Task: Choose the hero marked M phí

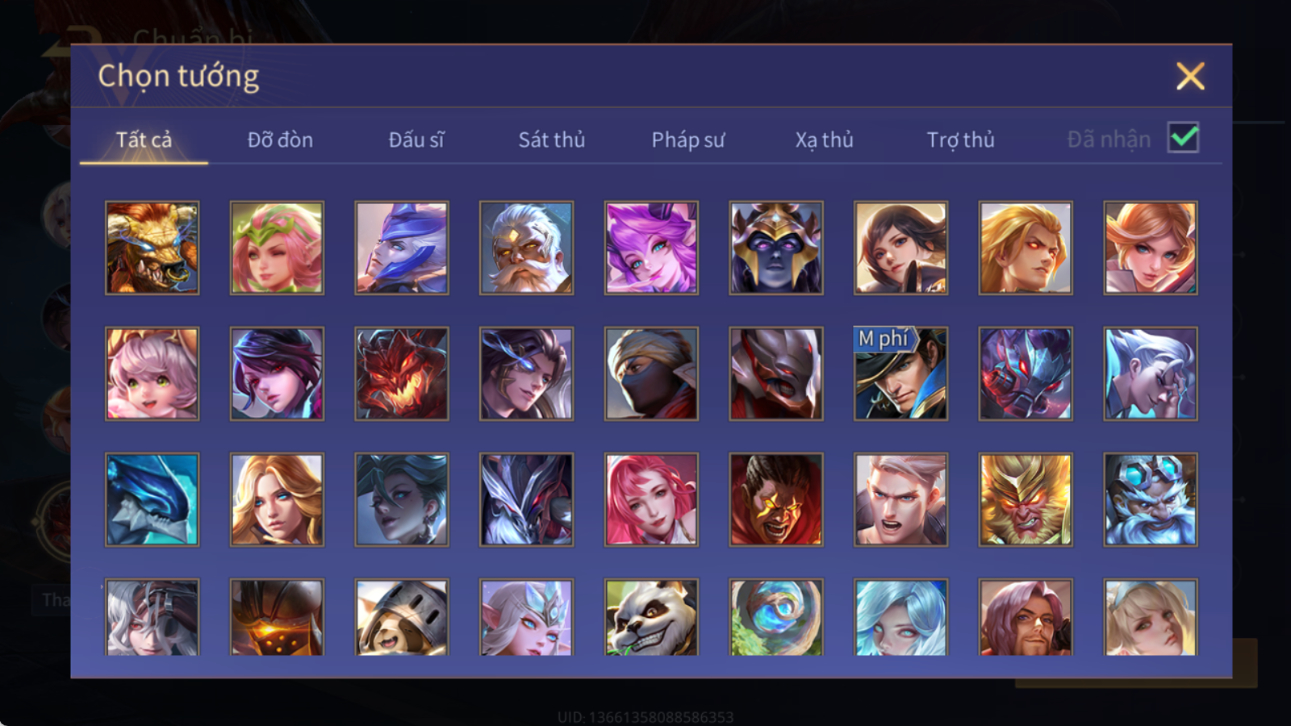Action: pos(901,374)
